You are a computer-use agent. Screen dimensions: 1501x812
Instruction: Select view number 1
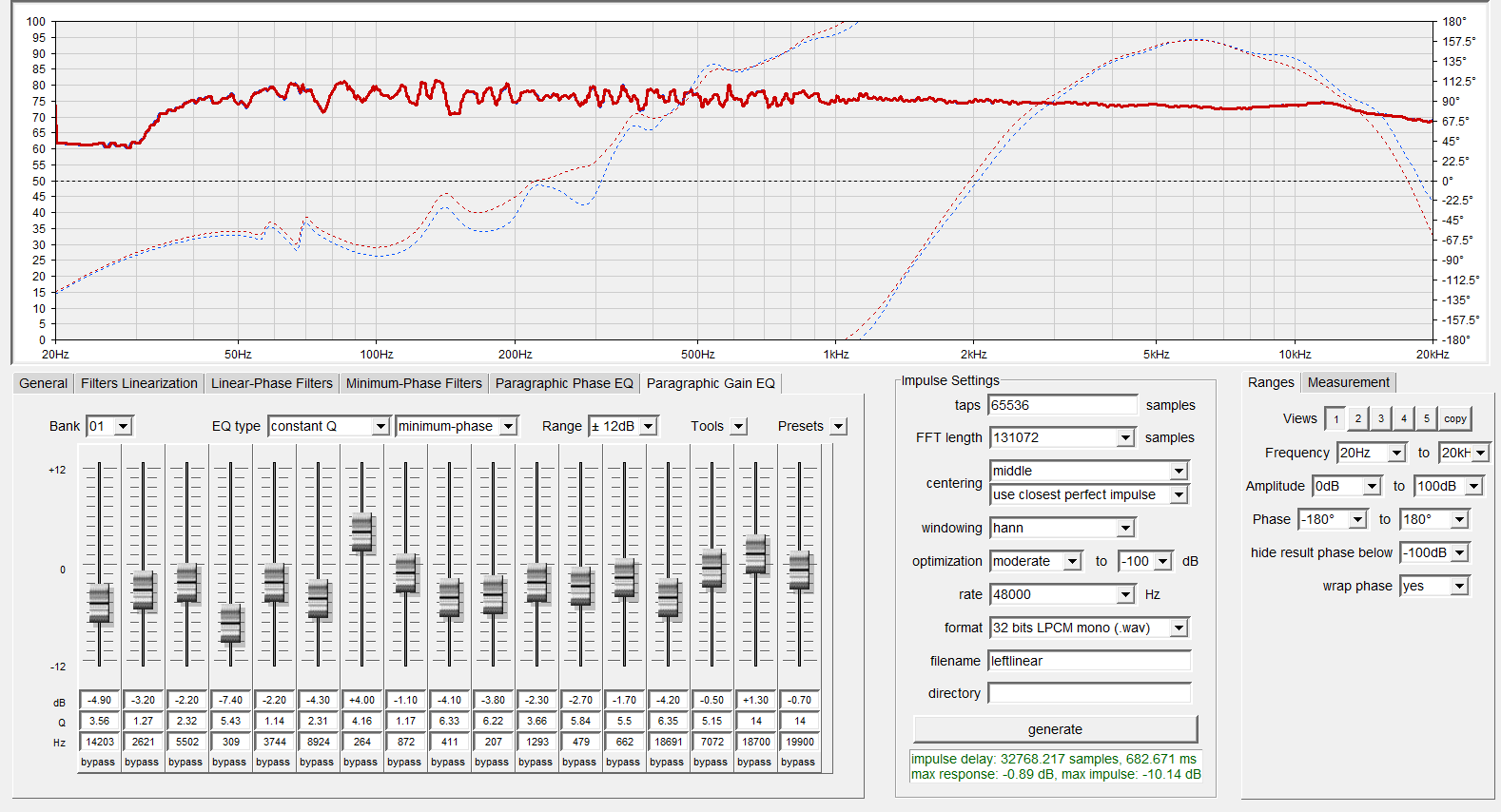point(1335,418)
